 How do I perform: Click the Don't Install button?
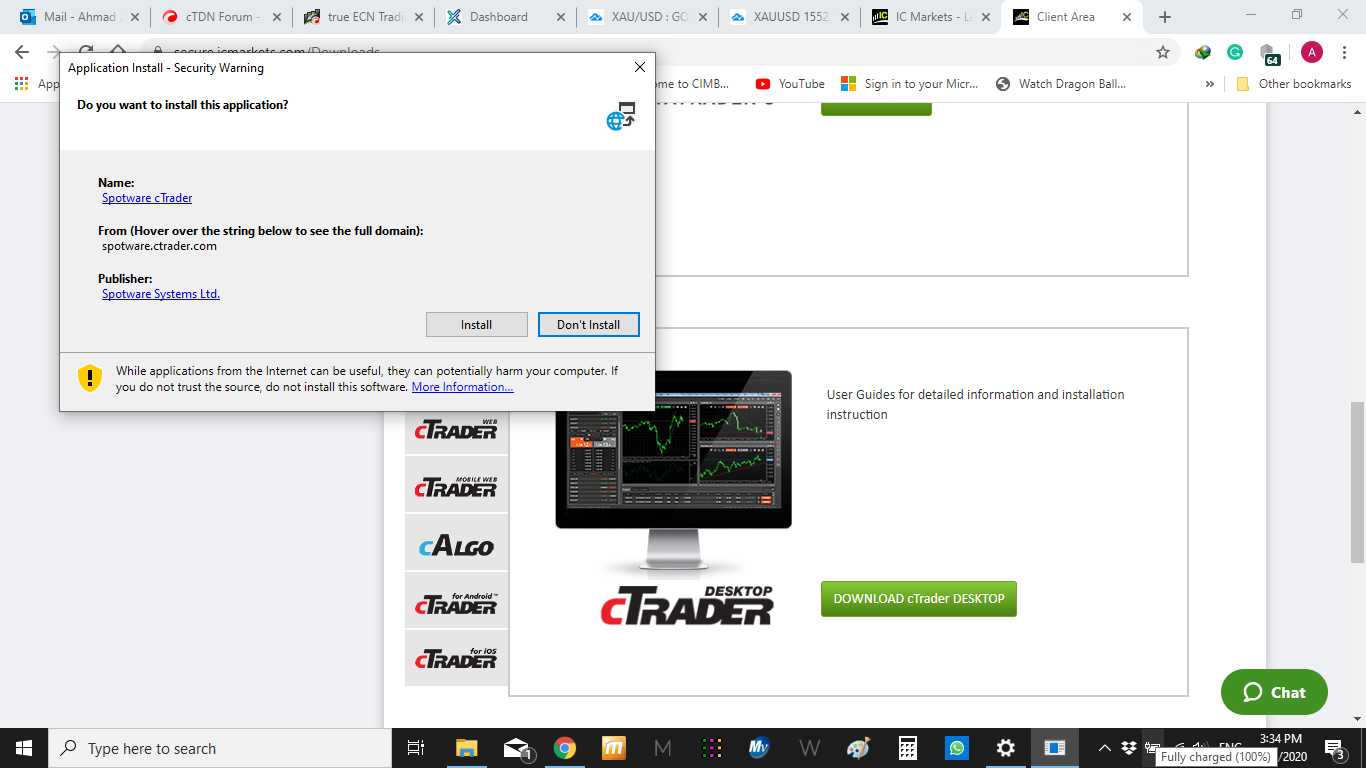pyautogui.click(x=588, y=324)
